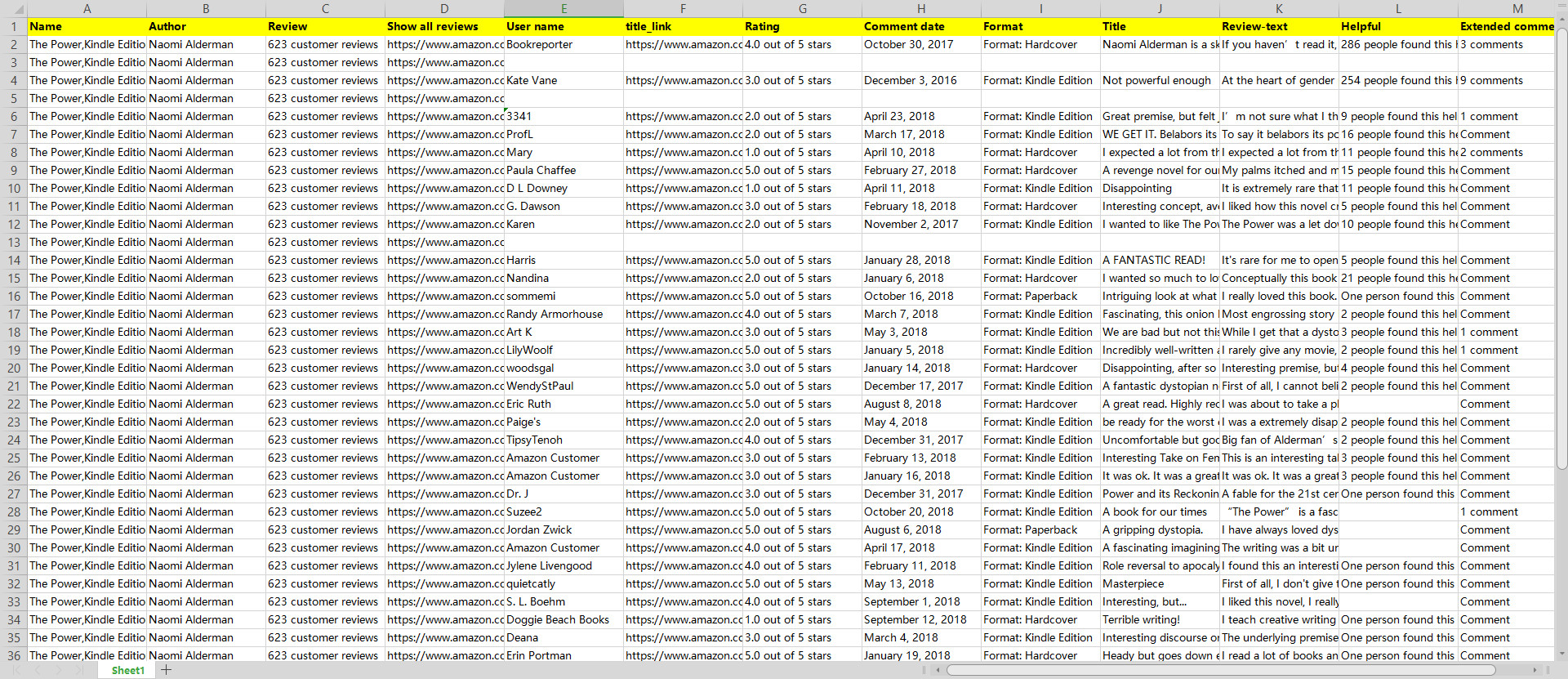Switch to the Sheet1 tab
The height and width of the screenshot is (679, 1568).
[127, 670]
